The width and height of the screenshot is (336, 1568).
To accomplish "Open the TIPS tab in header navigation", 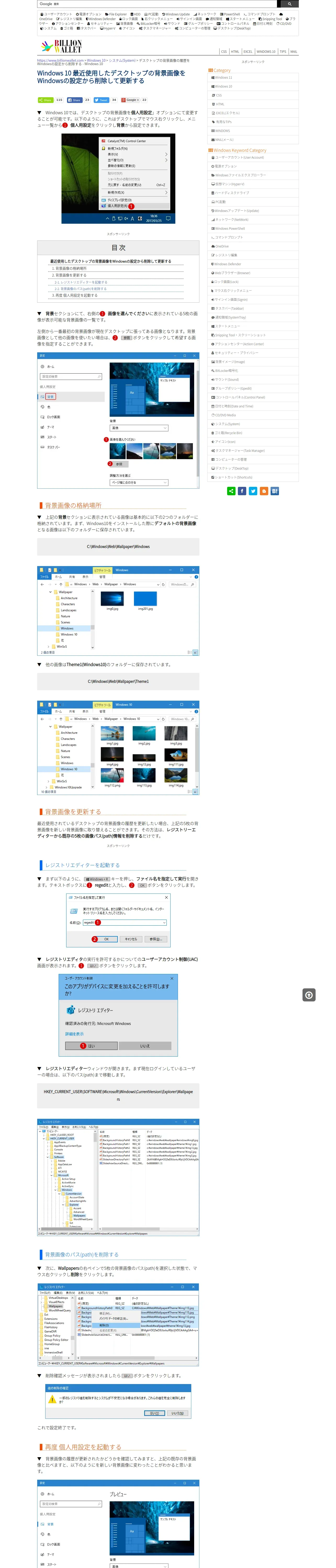I will (x=283, y=52).
